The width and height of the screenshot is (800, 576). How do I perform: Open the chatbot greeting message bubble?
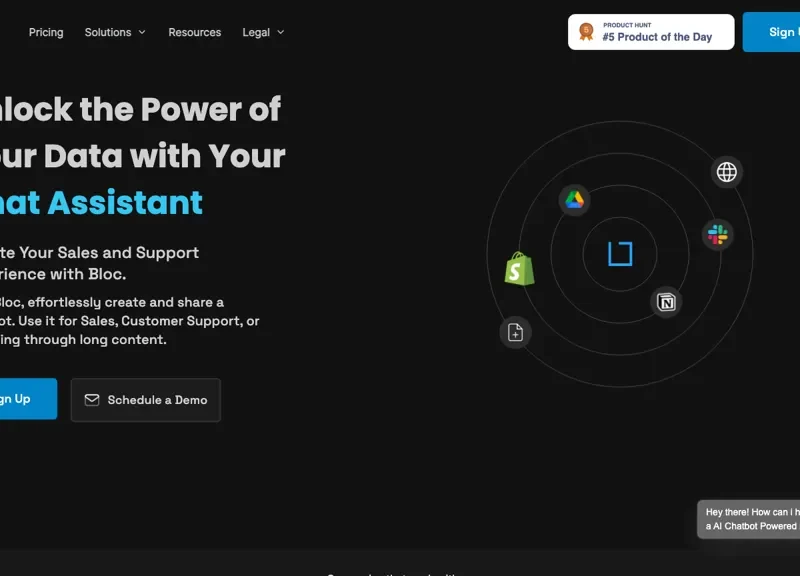(750, 519)
